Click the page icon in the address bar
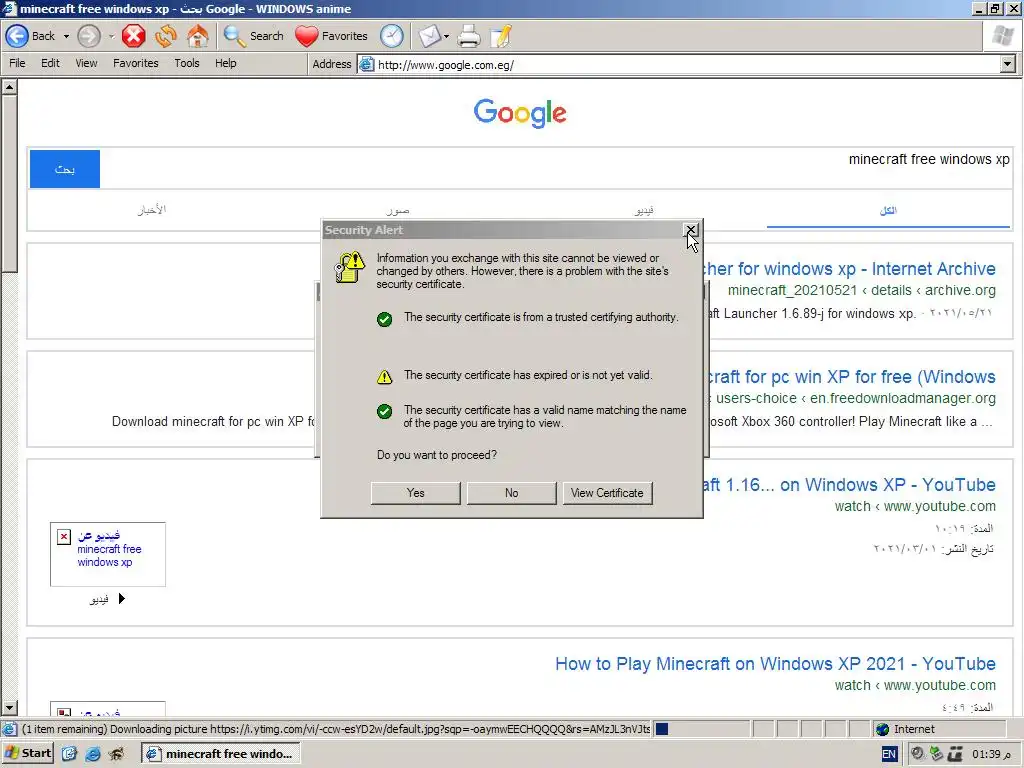Screen dimensions: 1024x768 (367, 65)
